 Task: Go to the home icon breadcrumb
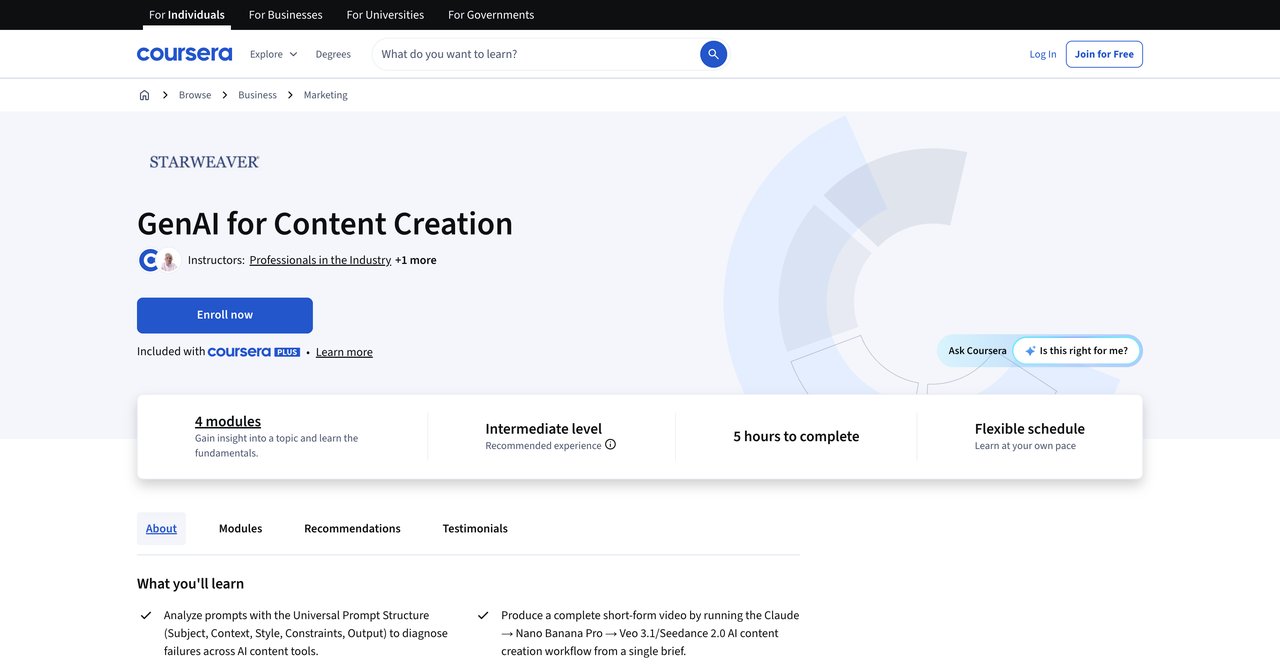[144, 95]
